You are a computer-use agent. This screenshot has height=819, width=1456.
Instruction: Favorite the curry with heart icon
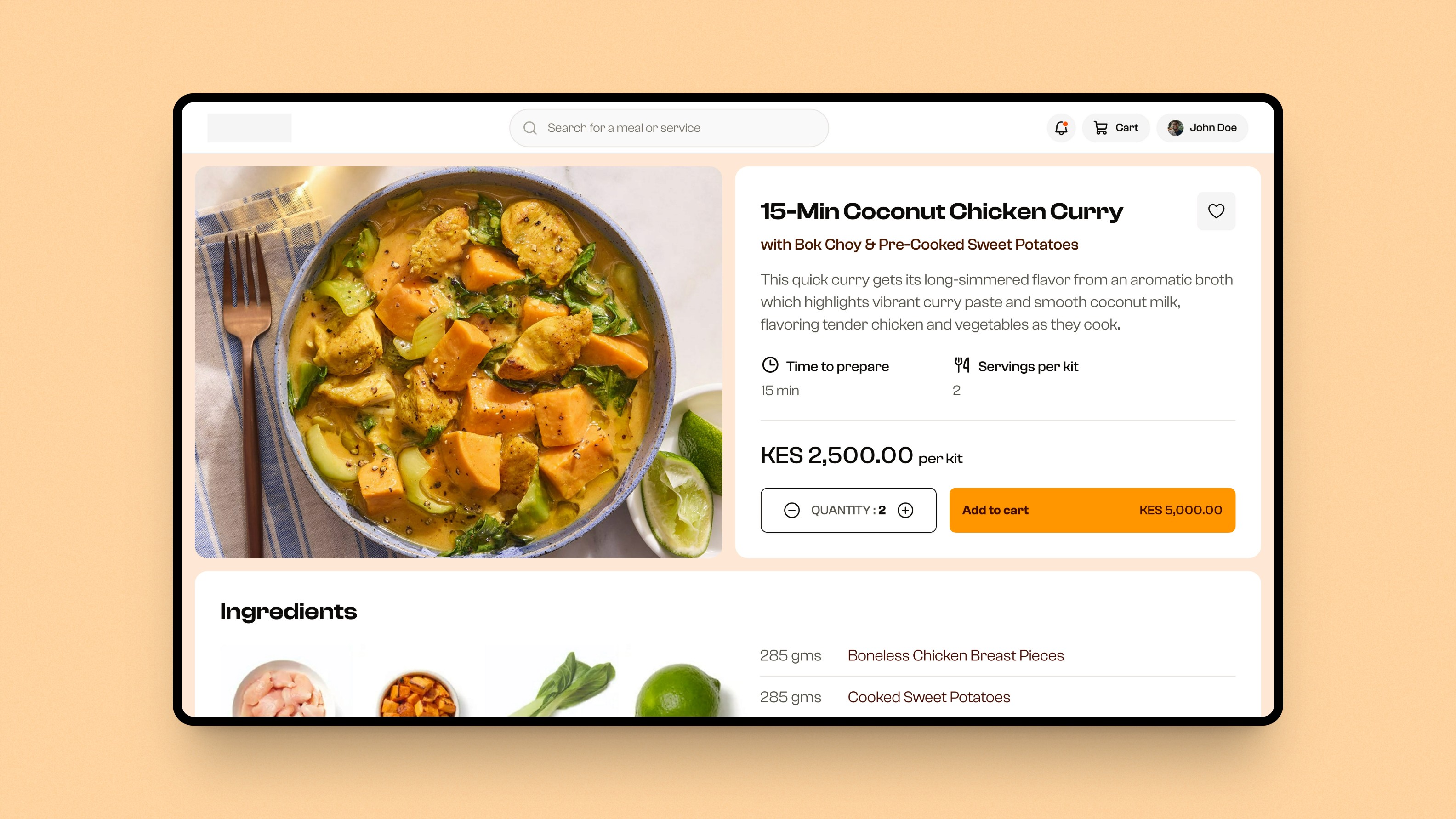1216,211
